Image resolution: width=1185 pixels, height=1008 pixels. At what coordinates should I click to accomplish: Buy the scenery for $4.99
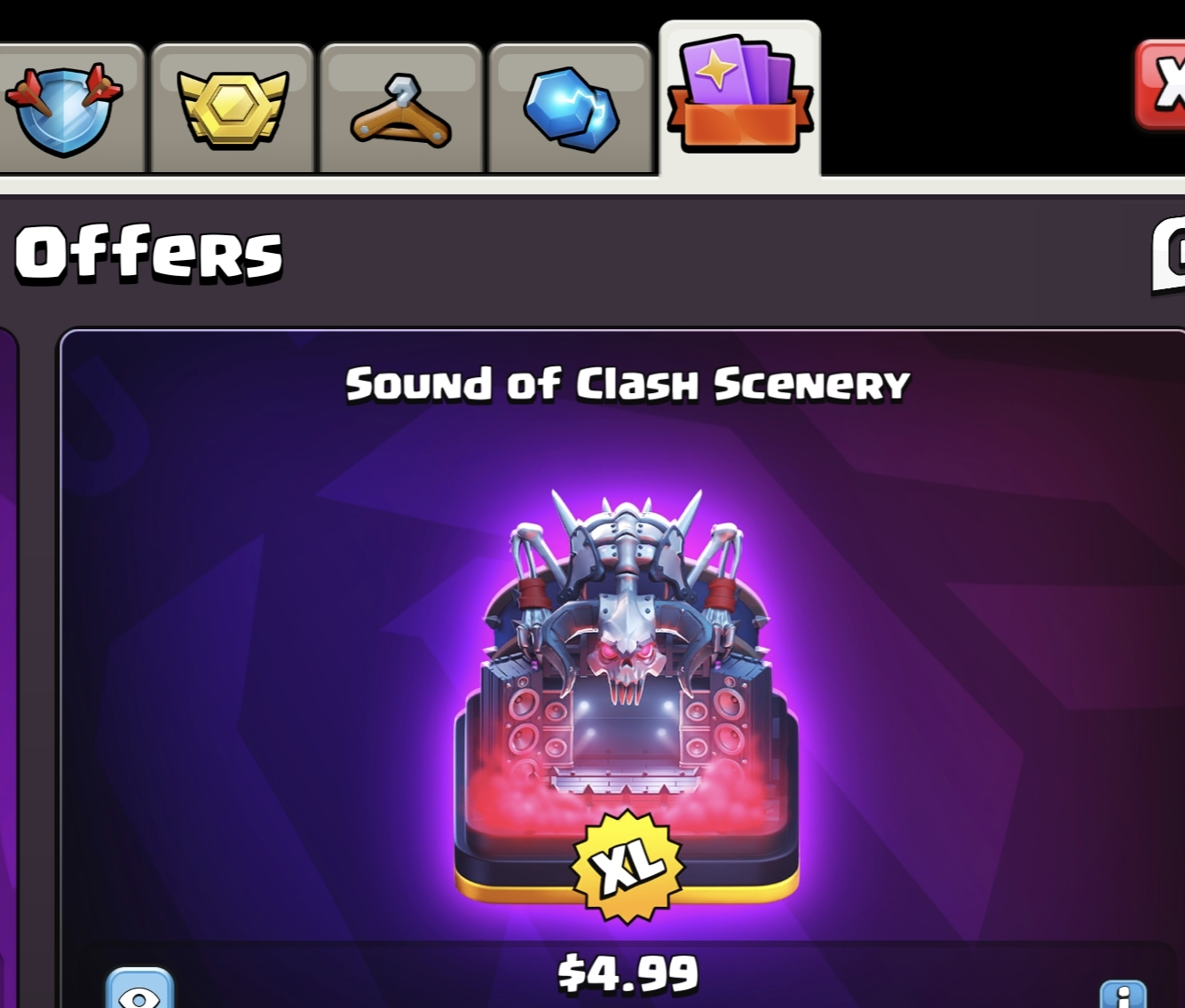[x=628, y=973]
